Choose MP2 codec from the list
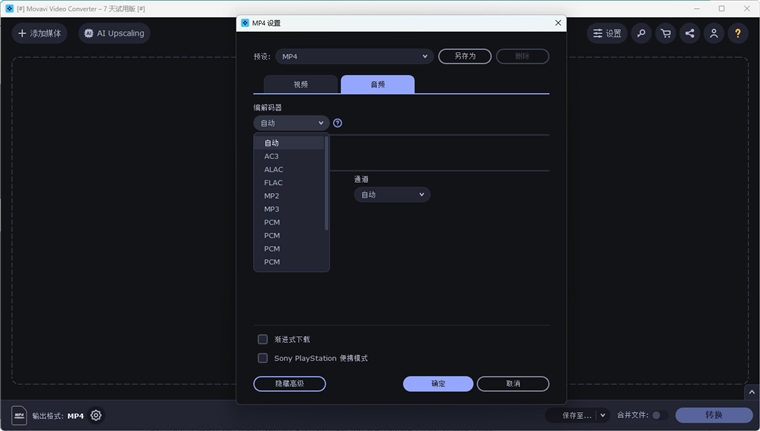The image size is (760, 431). coord(289,196)
